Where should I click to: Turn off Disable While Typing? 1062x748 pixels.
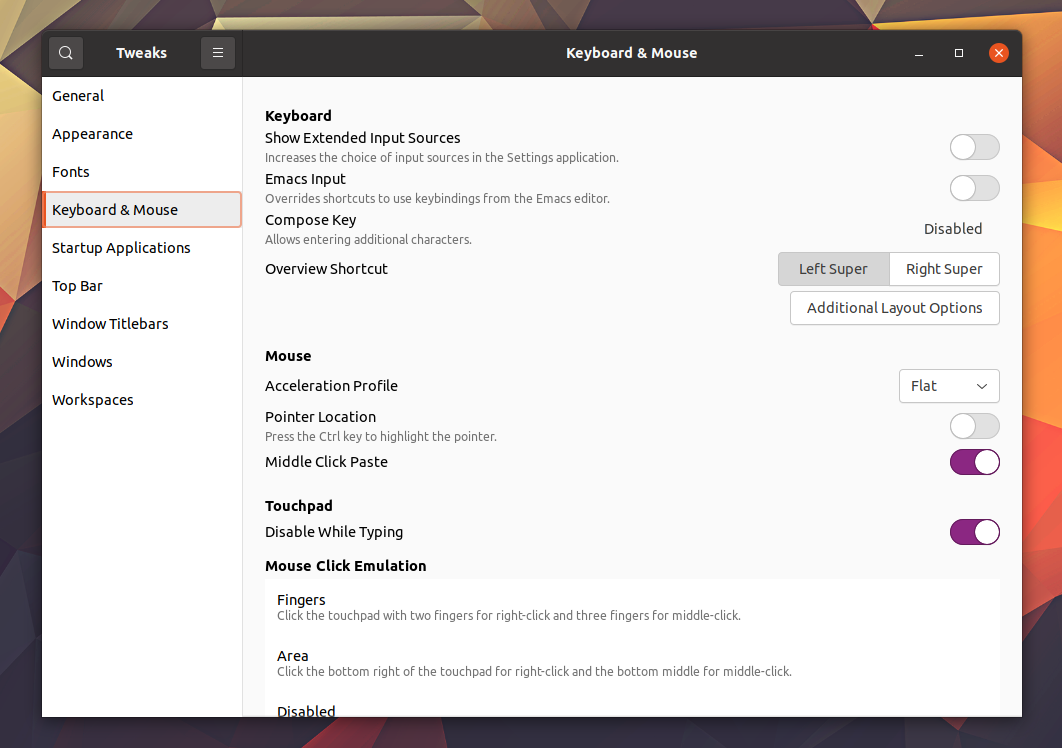[974, 531]
